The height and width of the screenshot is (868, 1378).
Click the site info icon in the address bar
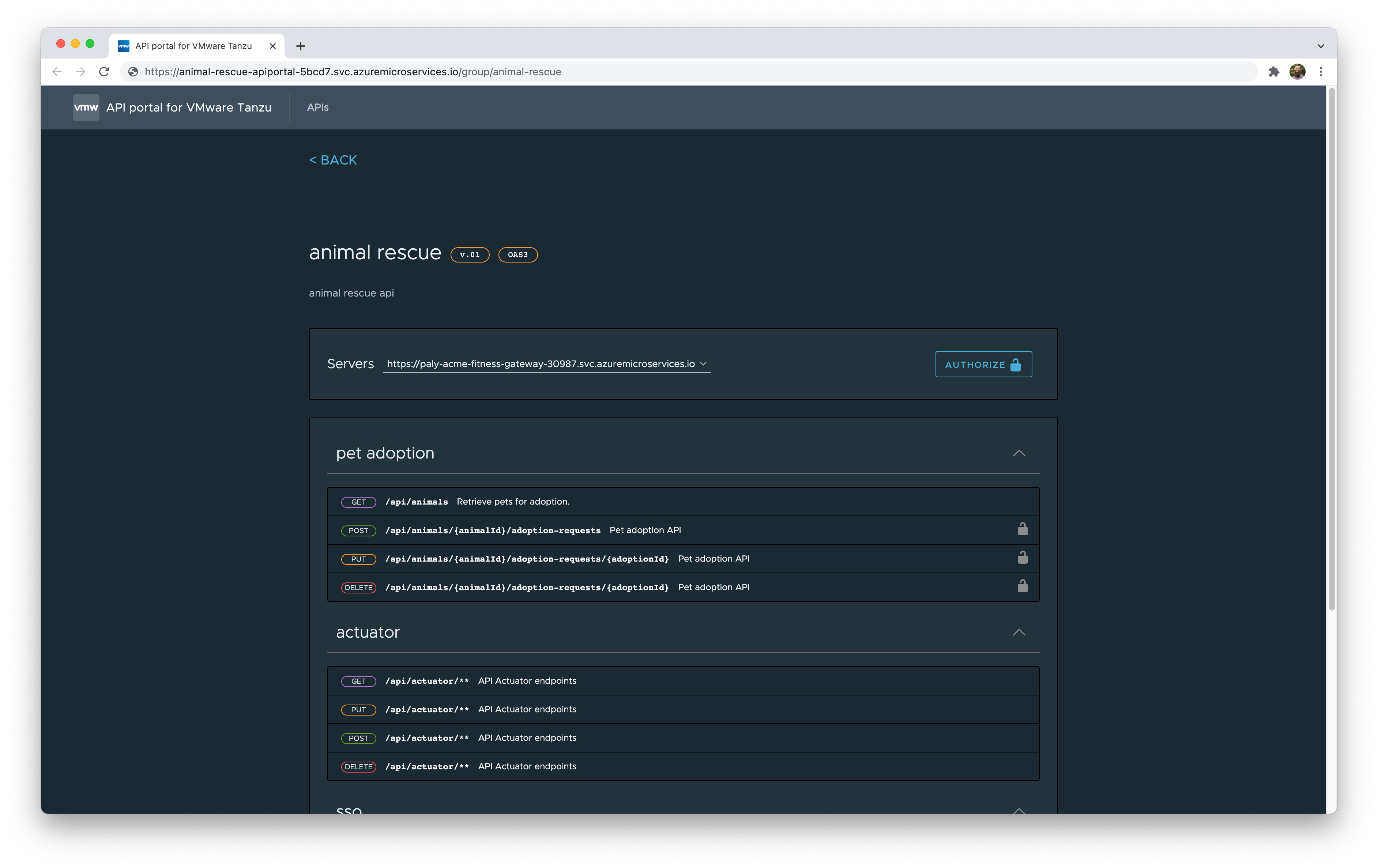point(133,72)
